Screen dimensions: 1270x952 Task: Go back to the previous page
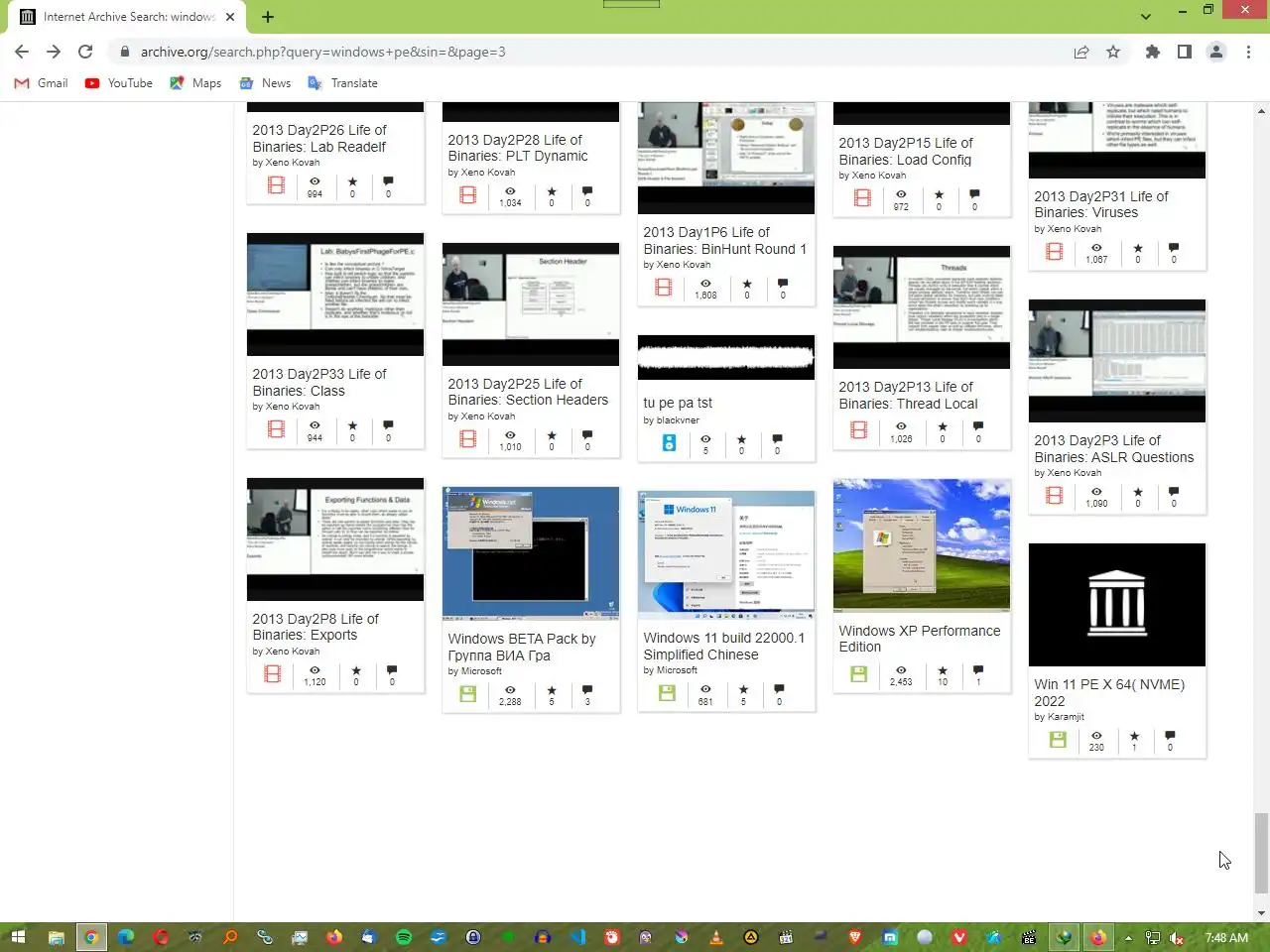(x=22, y=52)
